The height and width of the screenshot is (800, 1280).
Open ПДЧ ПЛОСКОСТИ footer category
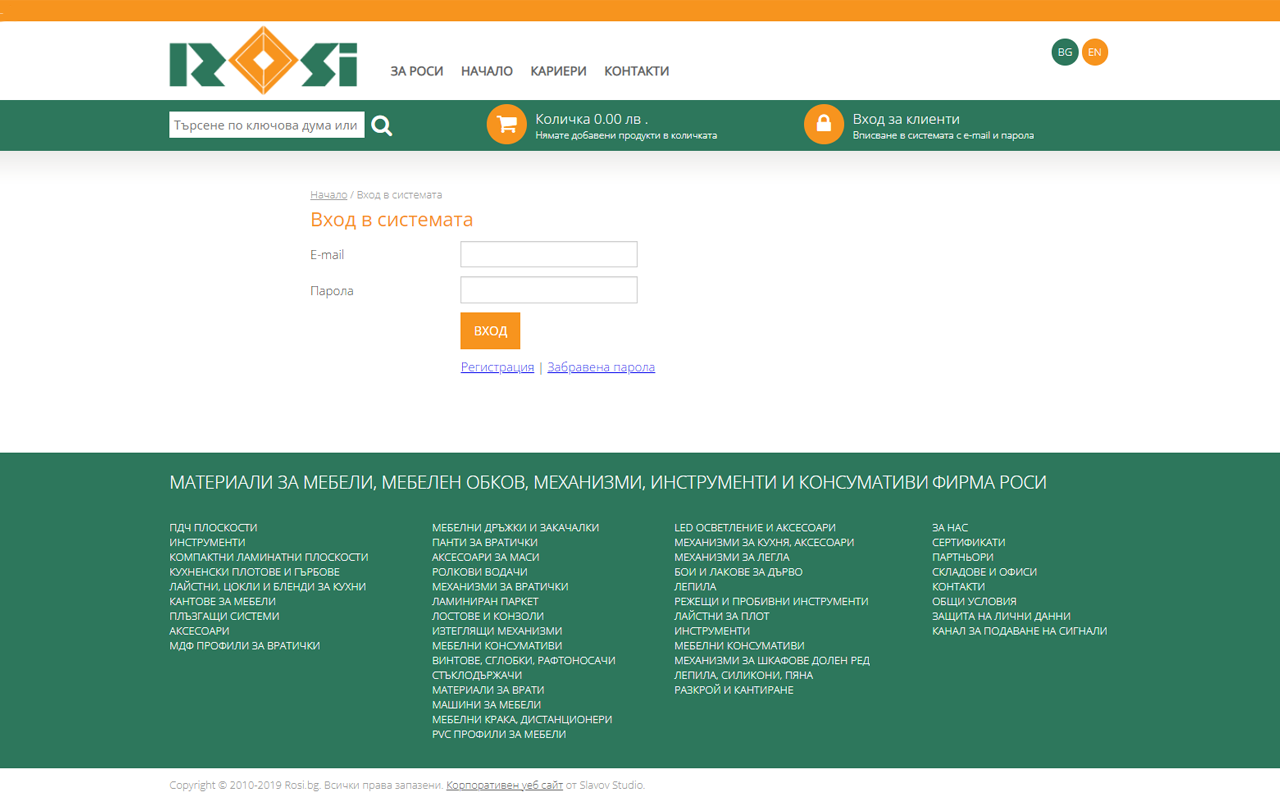213,527
